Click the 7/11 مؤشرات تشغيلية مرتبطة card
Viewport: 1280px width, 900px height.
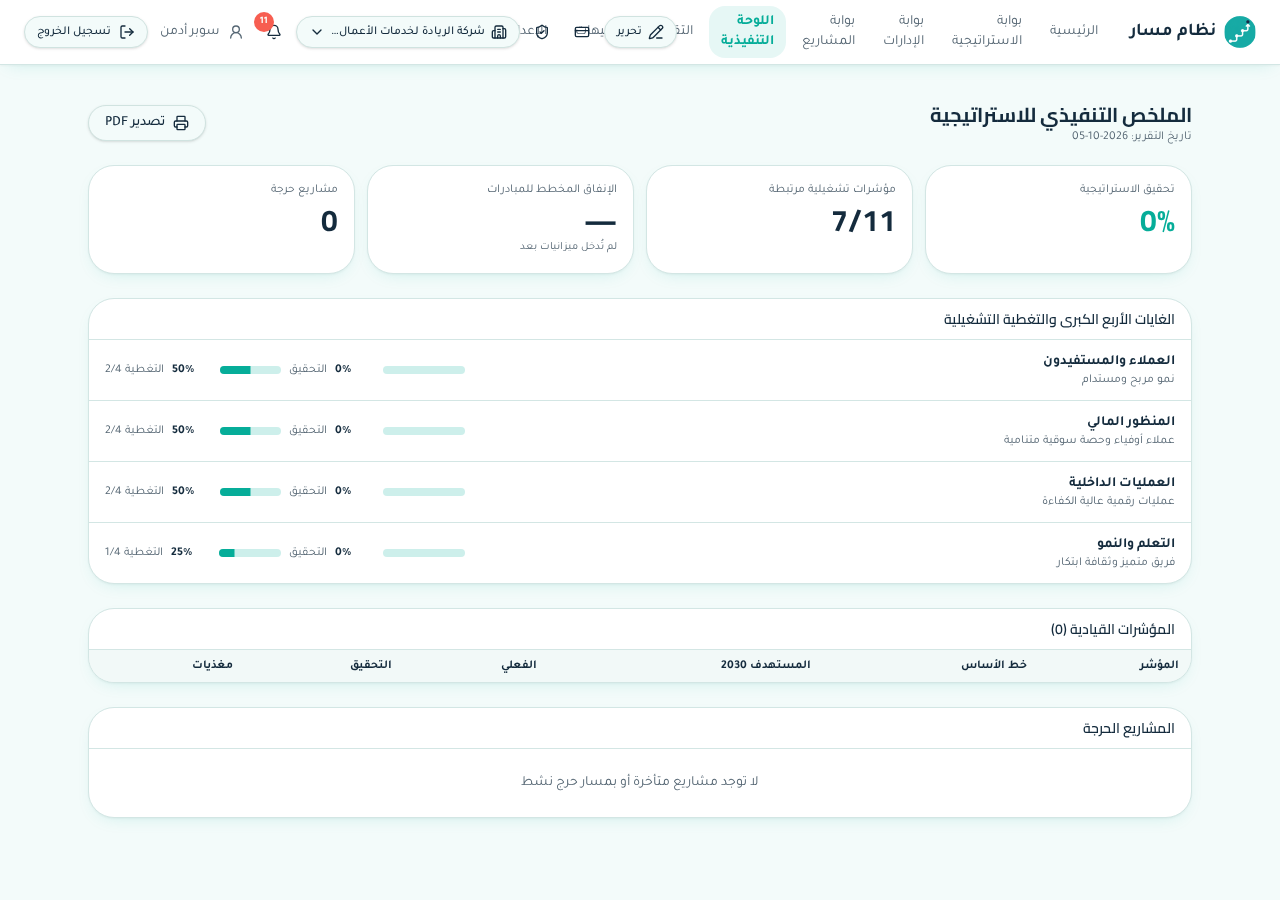click(x=779, y=219)
